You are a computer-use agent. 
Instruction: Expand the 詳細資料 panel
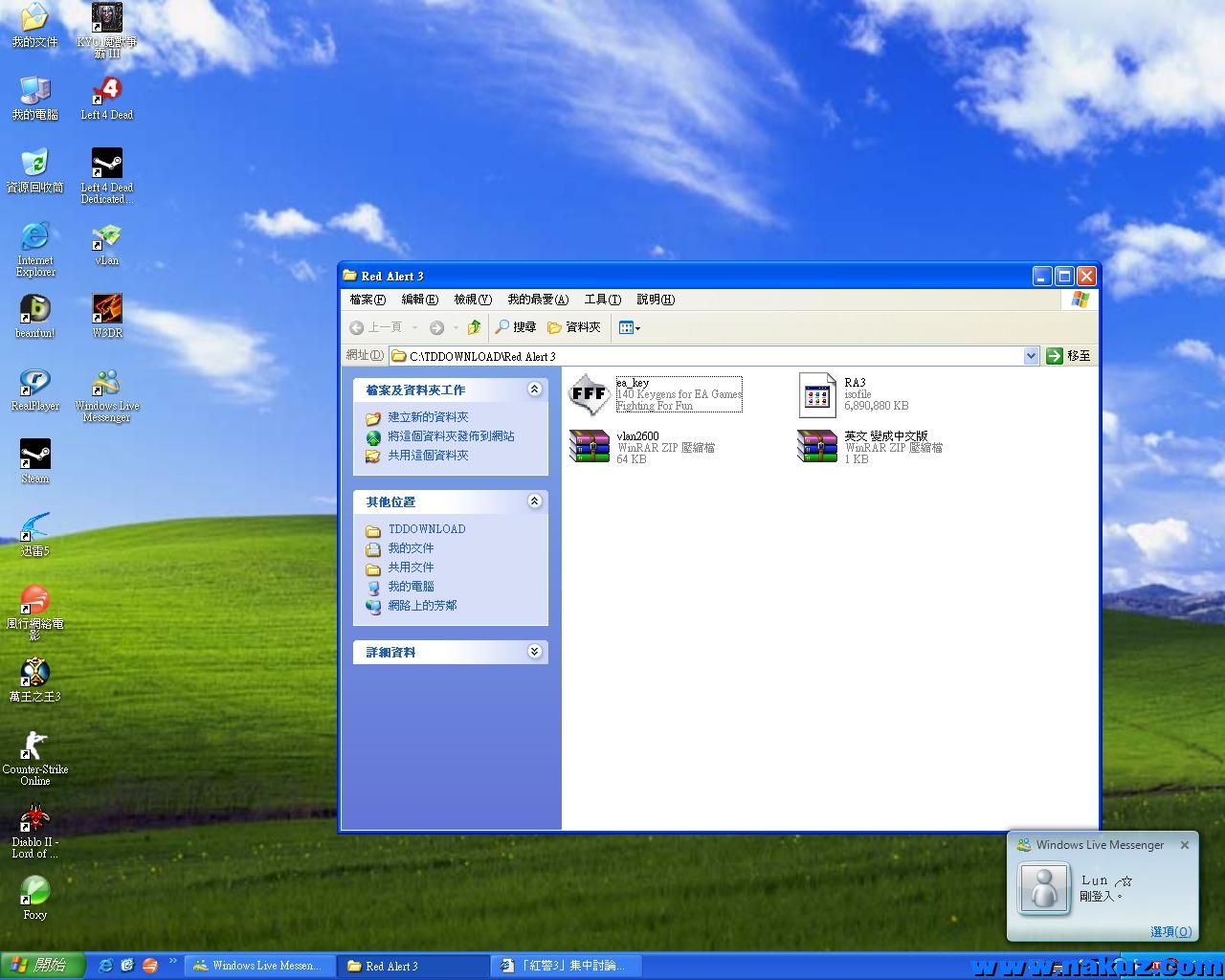coord(534,652)
